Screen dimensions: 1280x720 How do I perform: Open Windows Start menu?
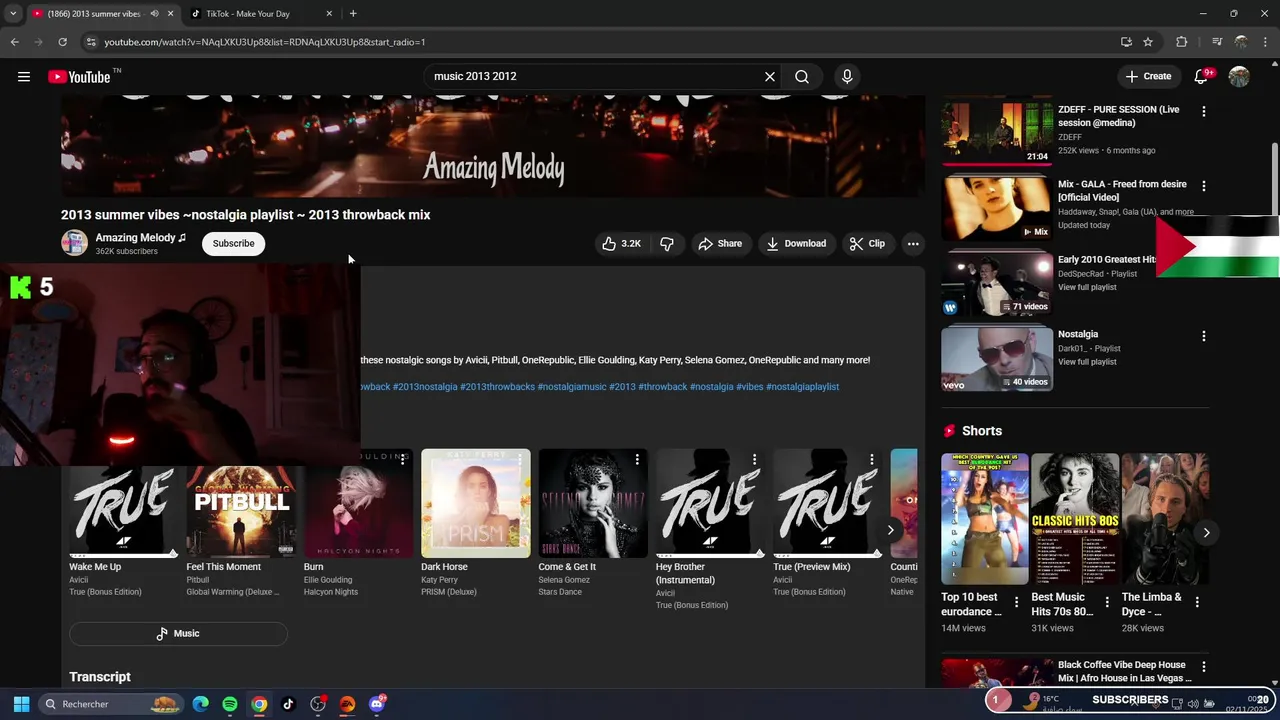click(21, 704)
